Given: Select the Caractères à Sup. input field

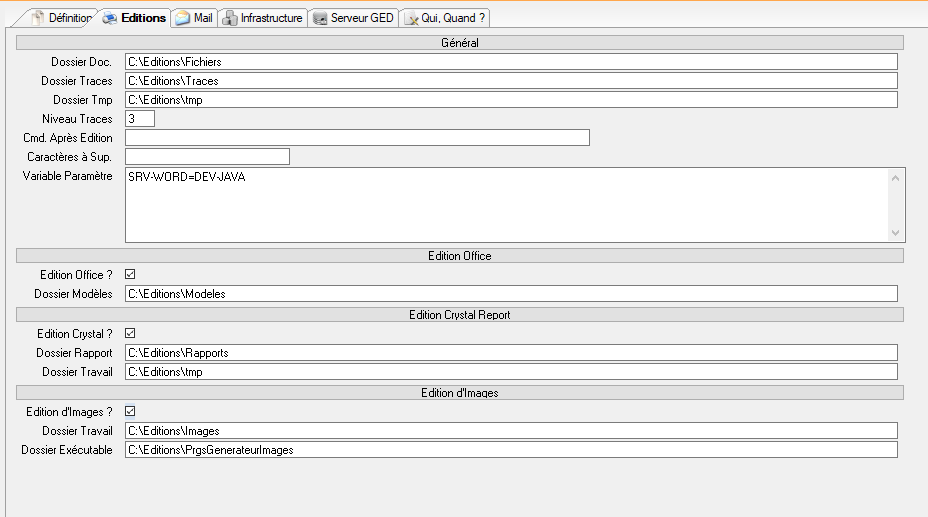Looking at the screenshot, I should pyautogui.click(x=207, y=157).
